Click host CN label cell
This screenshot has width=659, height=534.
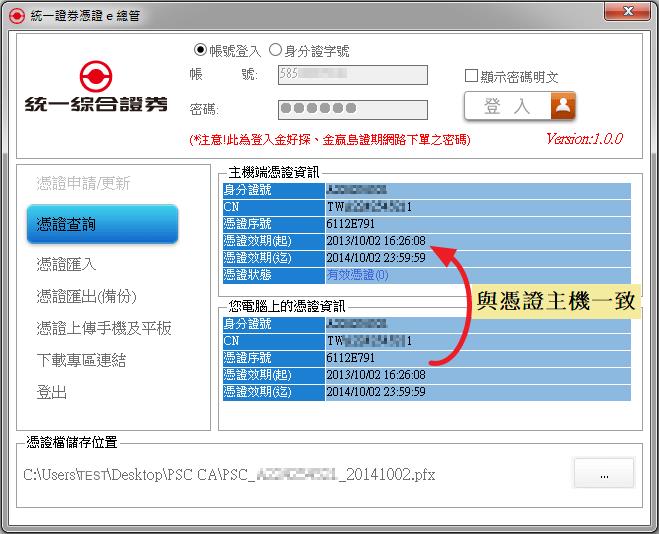pos(274,207)
